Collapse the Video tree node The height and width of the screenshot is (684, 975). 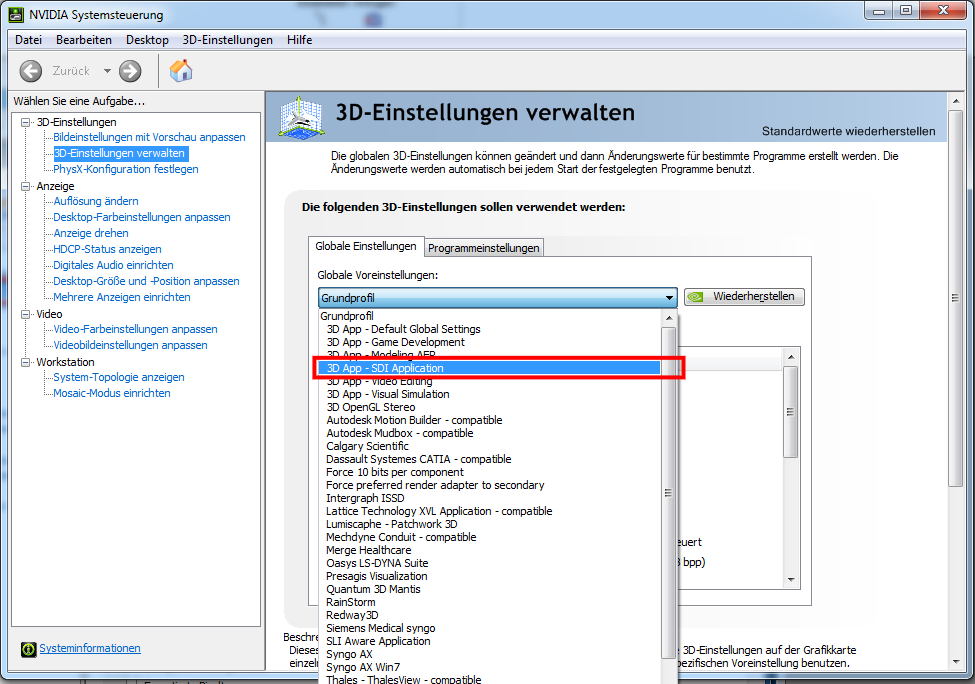pos(25,314)
